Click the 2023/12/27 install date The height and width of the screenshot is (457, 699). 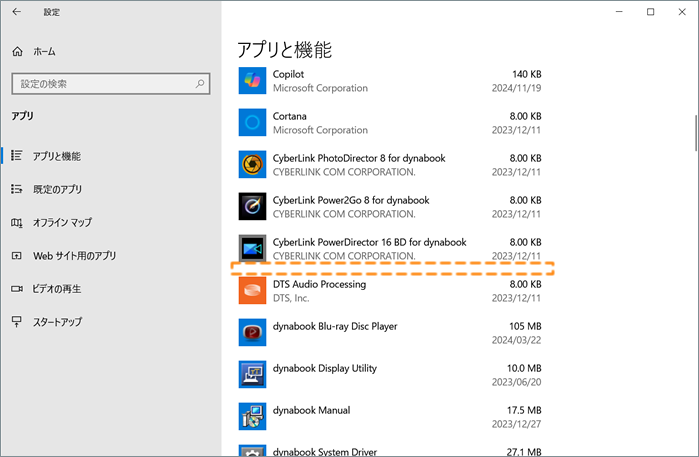(516, 424)
